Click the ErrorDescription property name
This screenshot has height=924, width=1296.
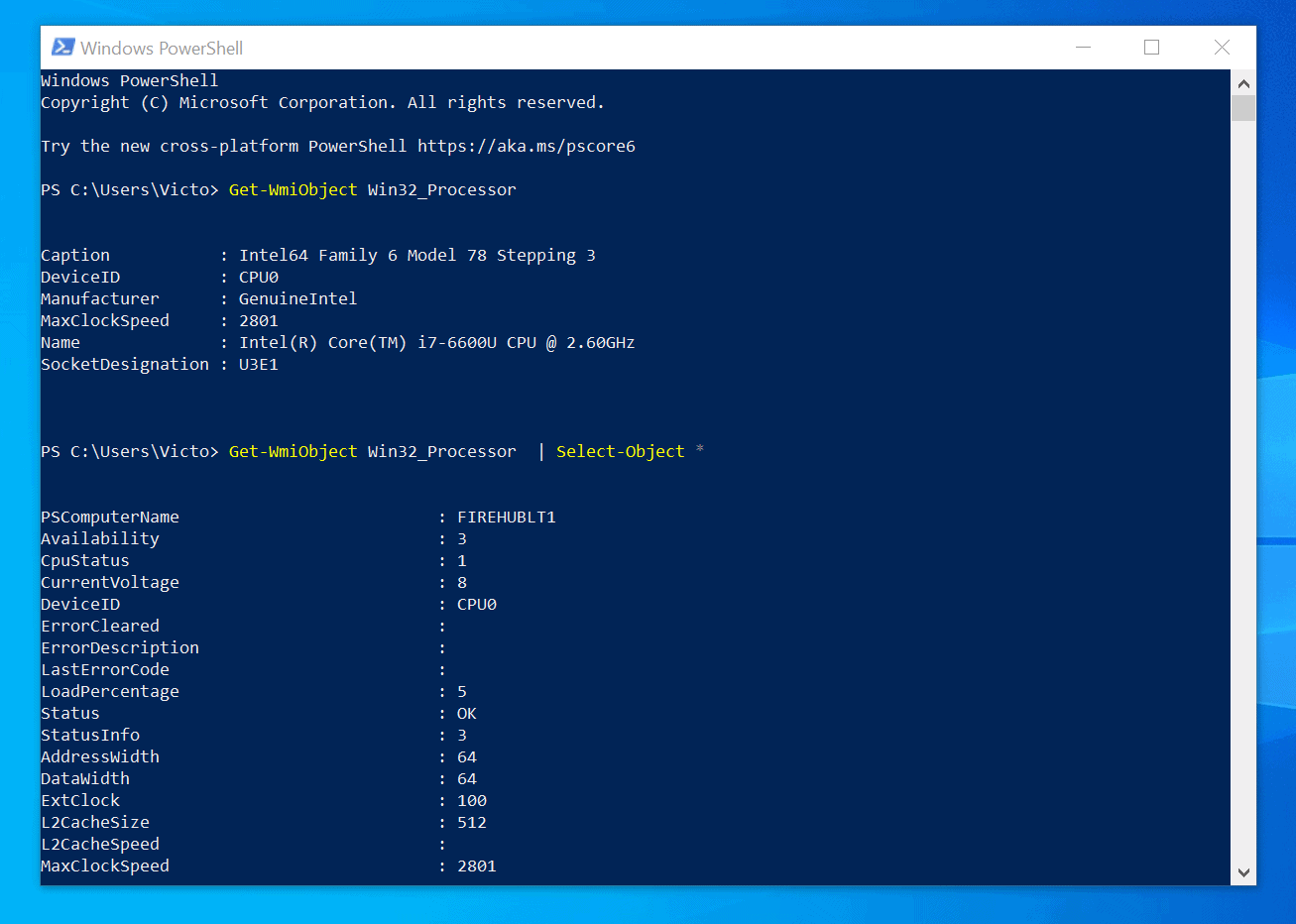[120, 648]
